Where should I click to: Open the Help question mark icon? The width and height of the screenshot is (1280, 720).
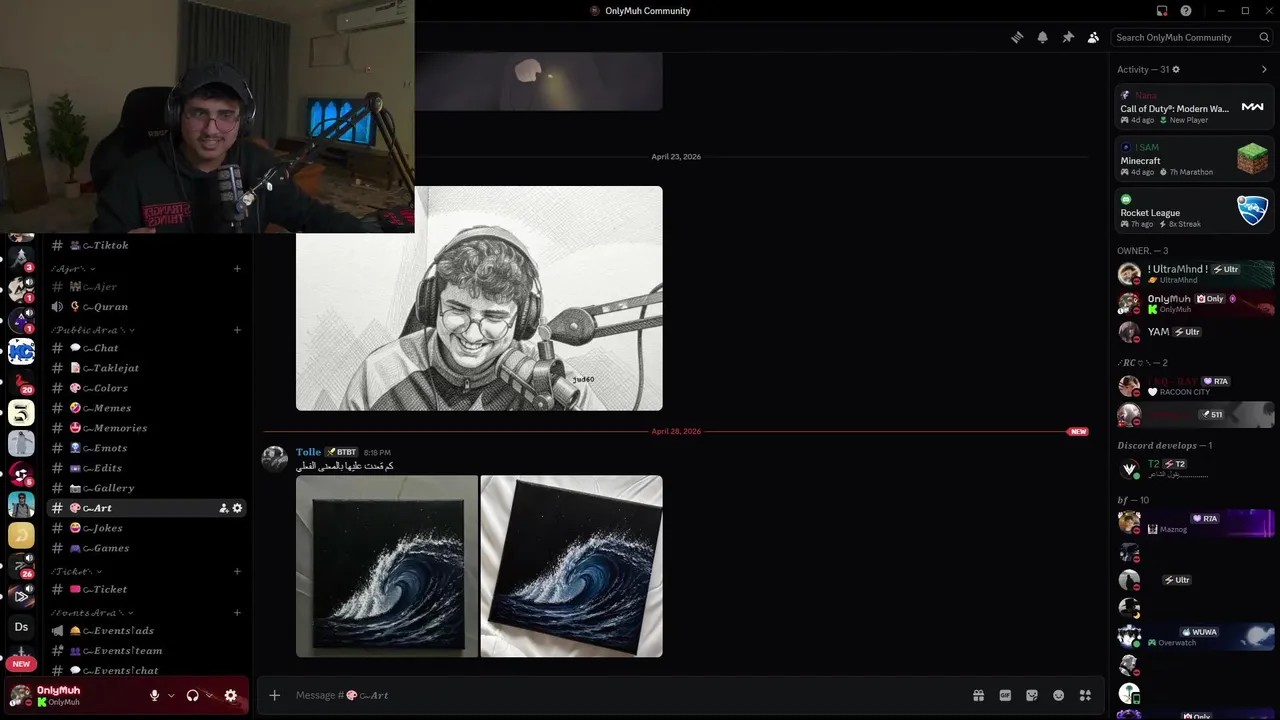(1186, 11)
